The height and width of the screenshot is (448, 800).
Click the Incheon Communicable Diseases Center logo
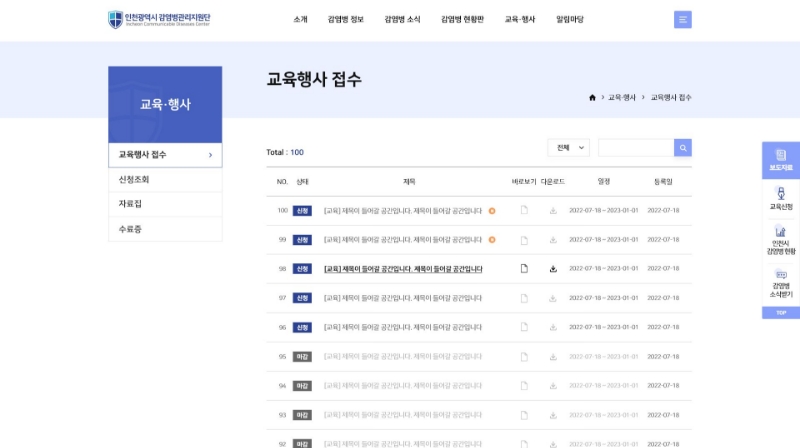159,19
